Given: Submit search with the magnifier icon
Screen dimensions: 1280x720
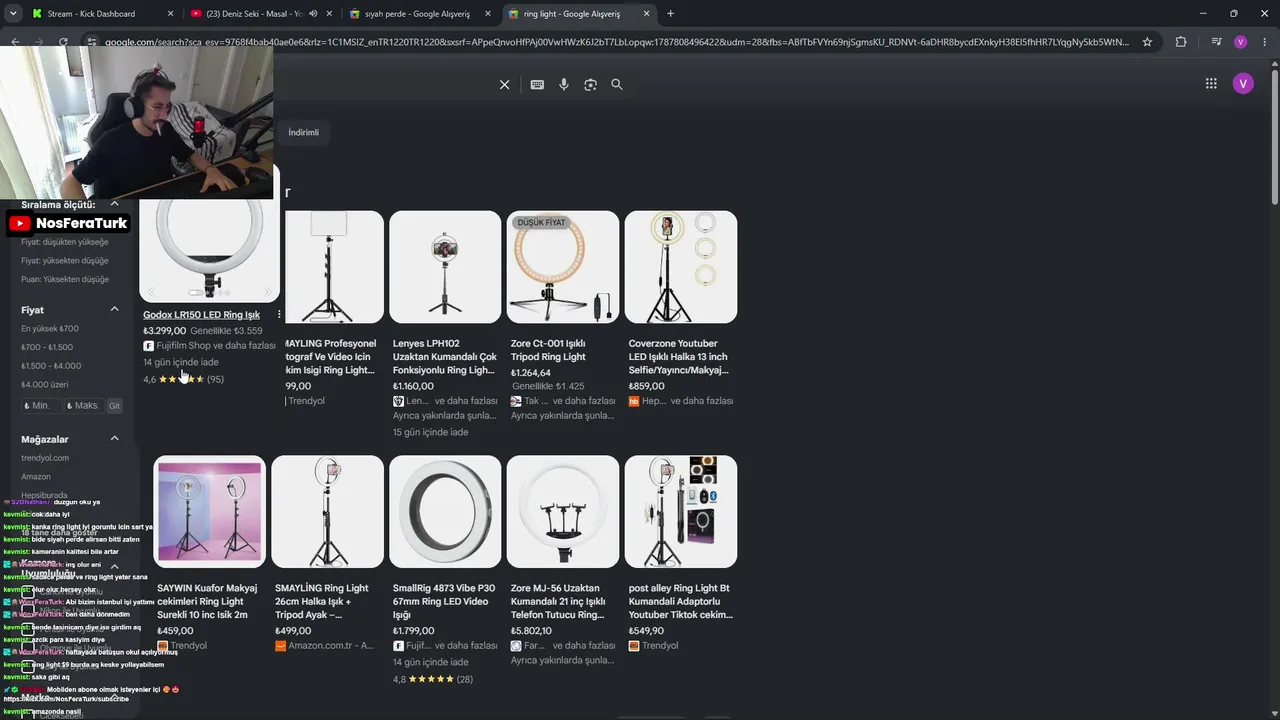Looking at the screenshot, I should pos(617,85).
